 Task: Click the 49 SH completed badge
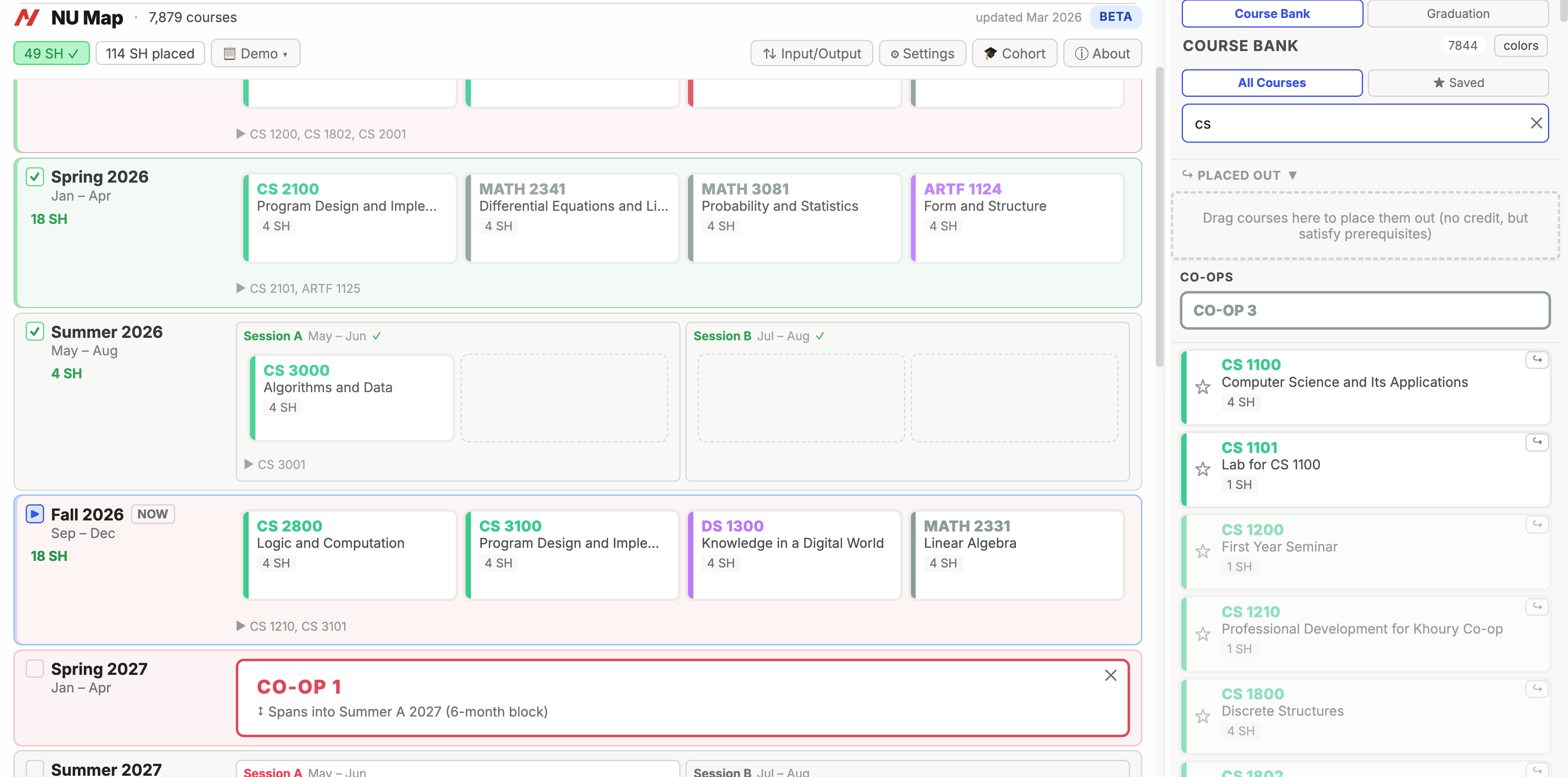52,54
